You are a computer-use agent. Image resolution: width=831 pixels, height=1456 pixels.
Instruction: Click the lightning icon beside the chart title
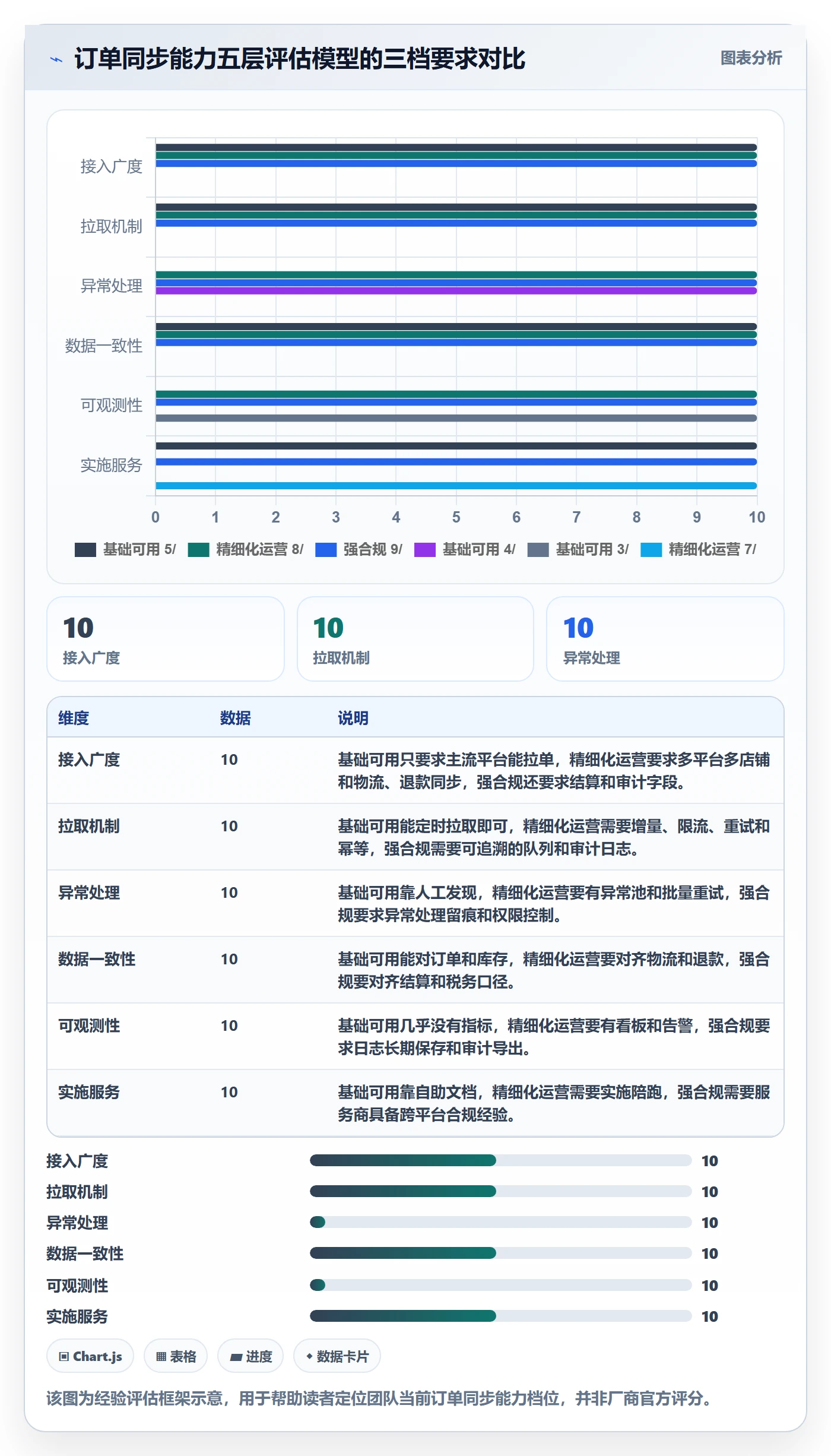56,59
